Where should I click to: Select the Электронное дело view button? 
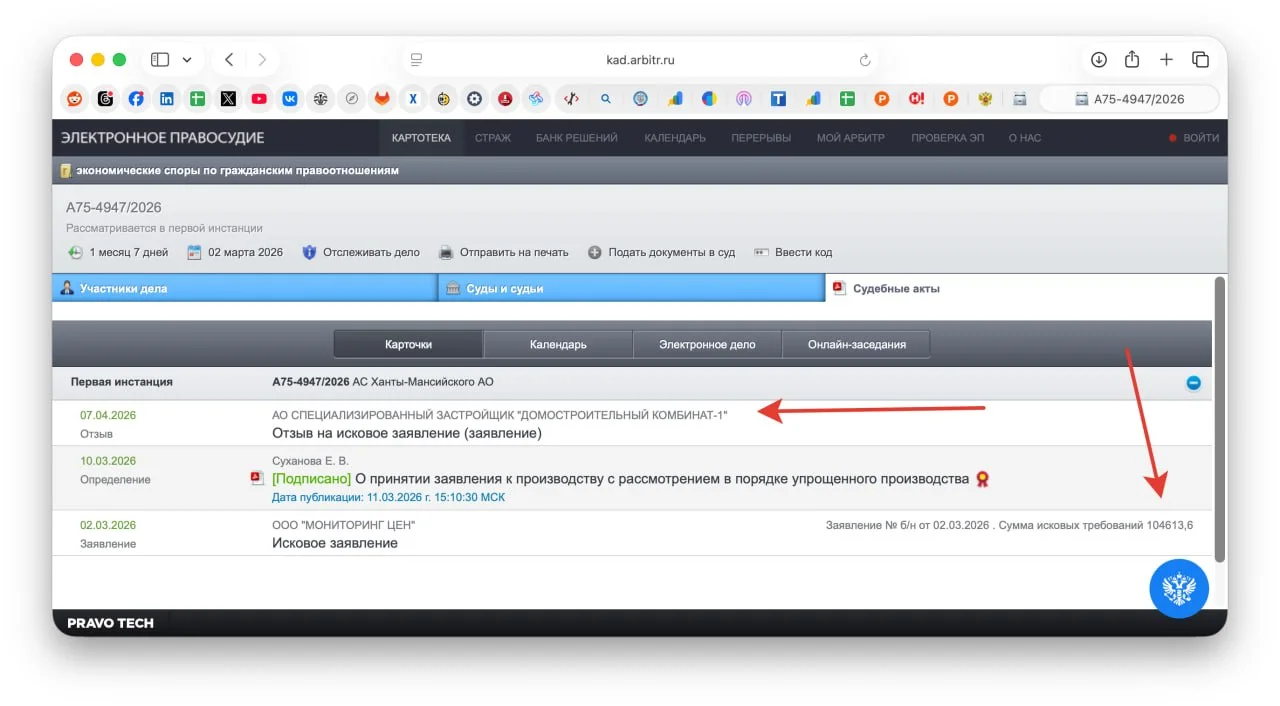click(x=707, y=345)
